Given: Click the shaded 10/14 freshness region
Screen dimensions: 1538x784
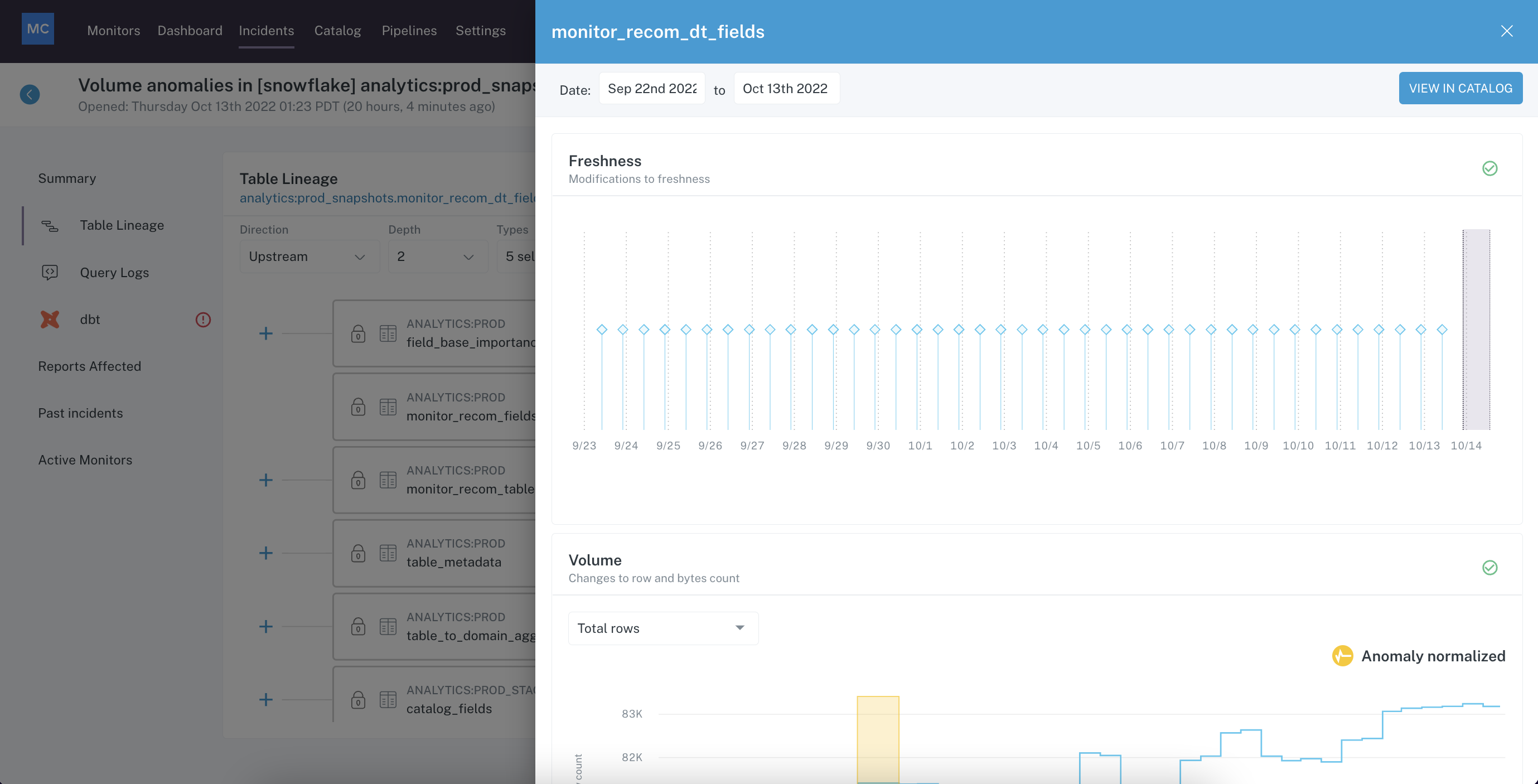Looking at the screenshot, I should 1476,330.
